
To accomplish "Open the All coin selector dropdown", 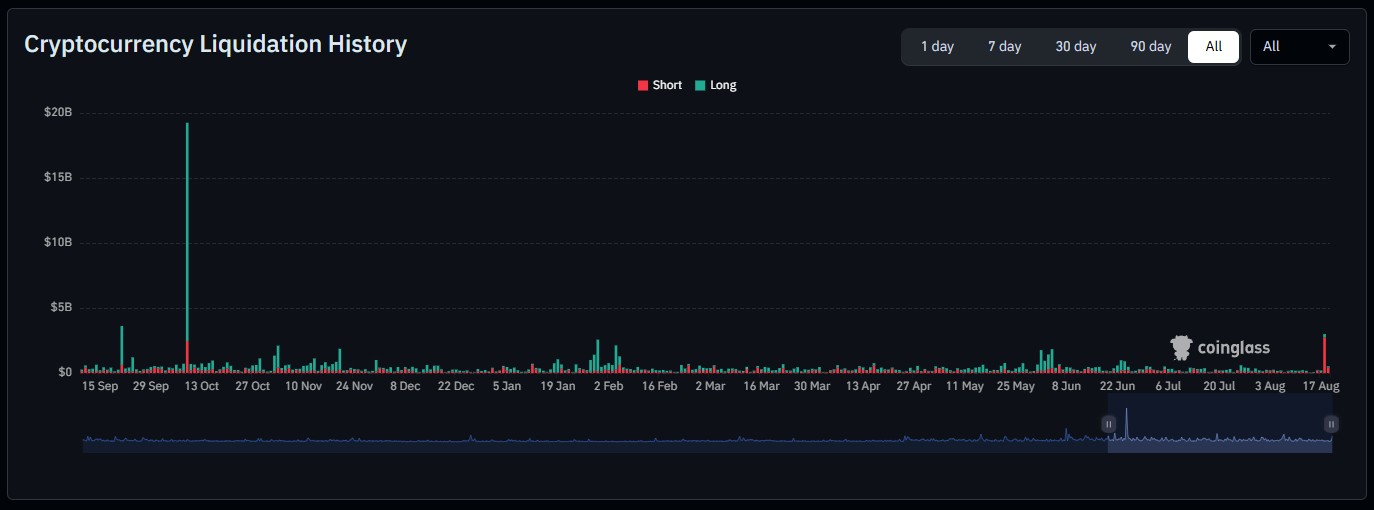I will 1299,47.
